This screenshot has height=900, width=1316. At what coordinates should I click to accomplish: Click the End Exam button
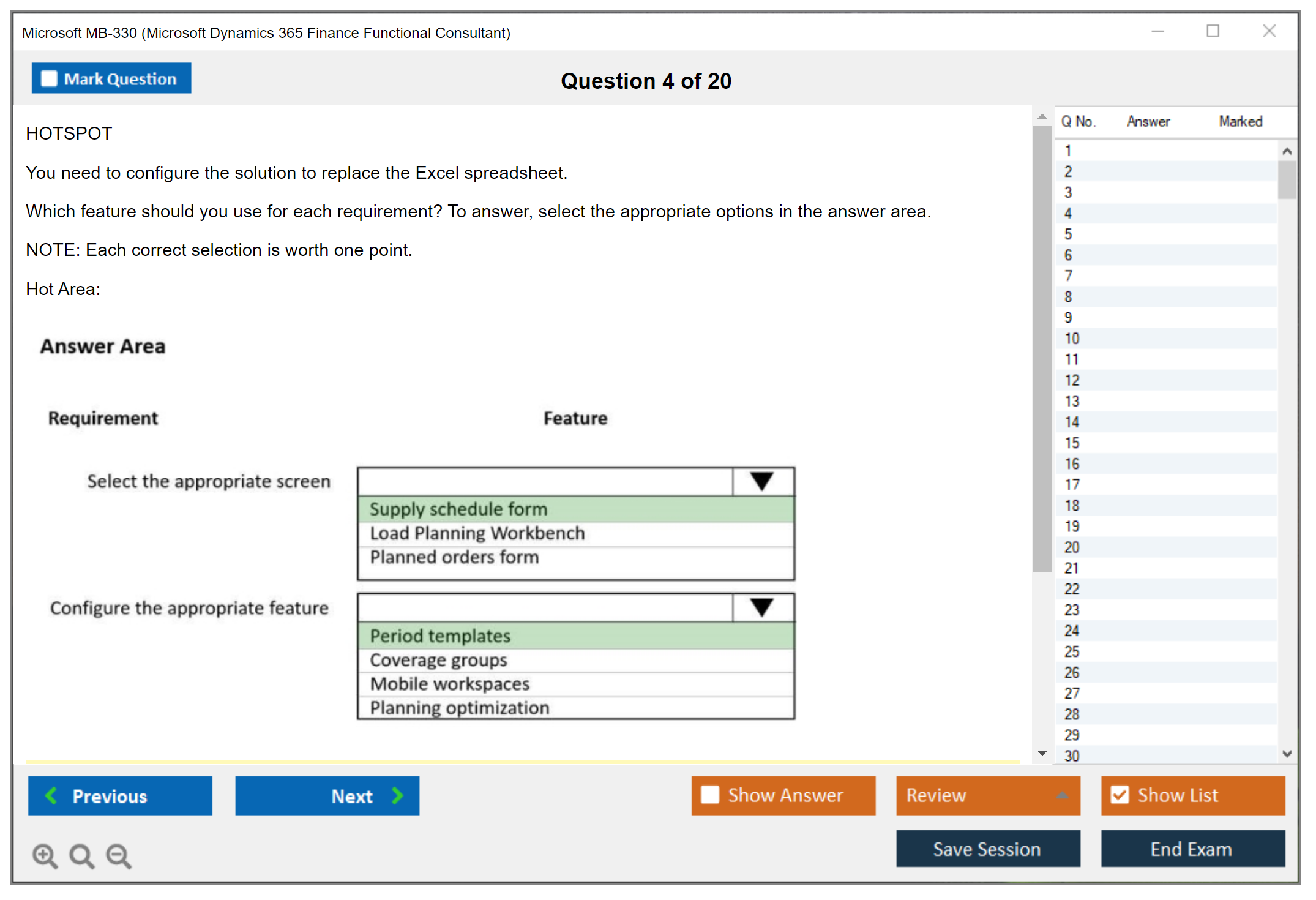[x=1192, y=849]
